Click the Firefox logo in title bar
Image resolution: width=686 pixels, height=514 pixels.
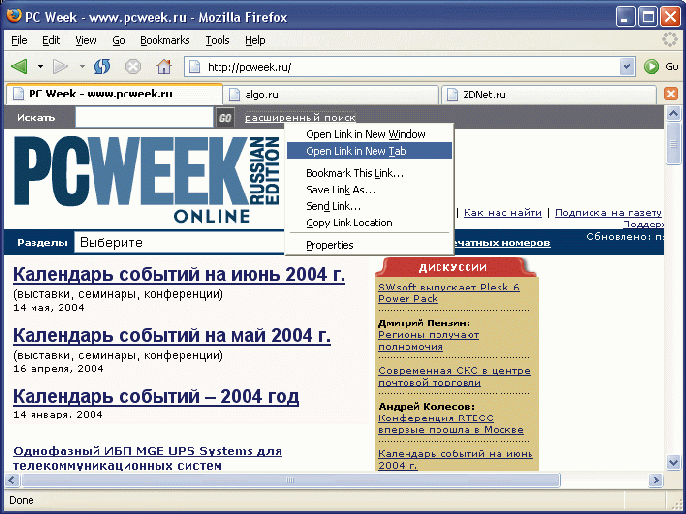(x=14, y=16)
